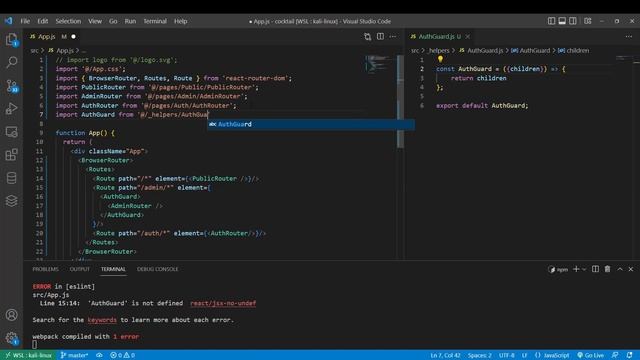
Task: Switch to the PROBLEMS panel tab
Action: 45,269
